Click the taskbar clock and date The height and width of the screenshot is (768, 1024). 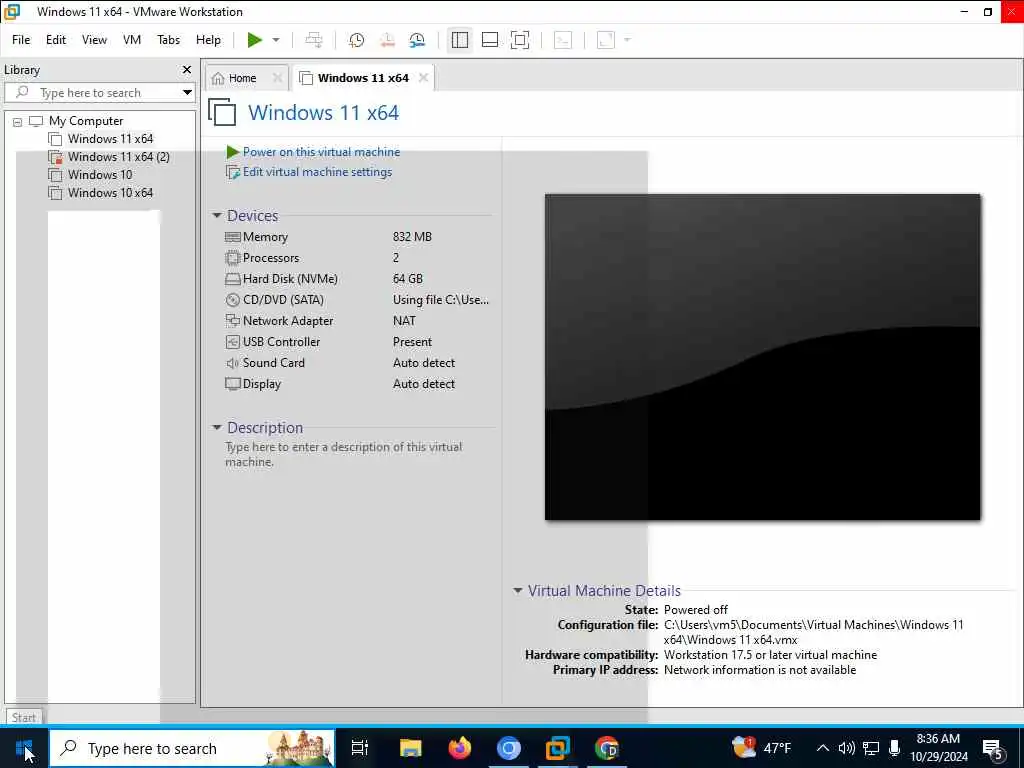click(x=938, y=748)
